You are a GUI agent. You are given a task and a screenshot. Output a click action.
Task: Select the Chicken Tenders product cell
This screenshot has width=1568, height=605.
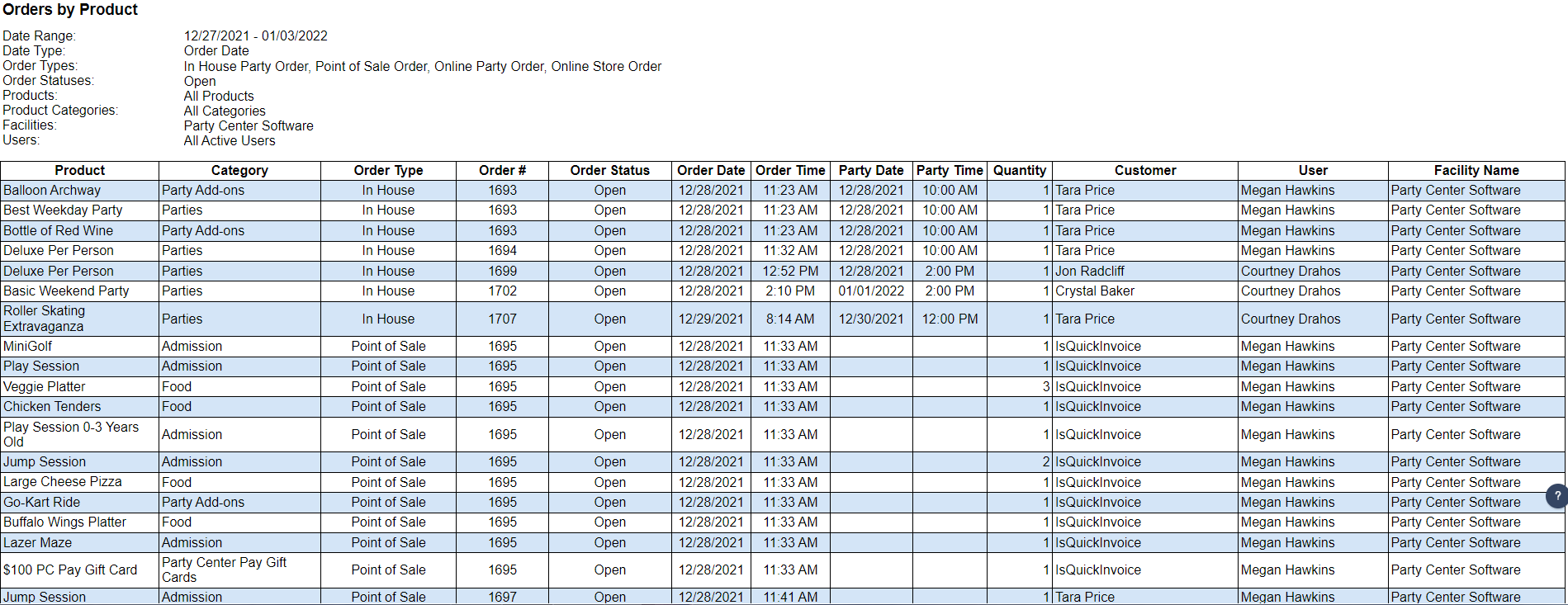tap(80, 407)
